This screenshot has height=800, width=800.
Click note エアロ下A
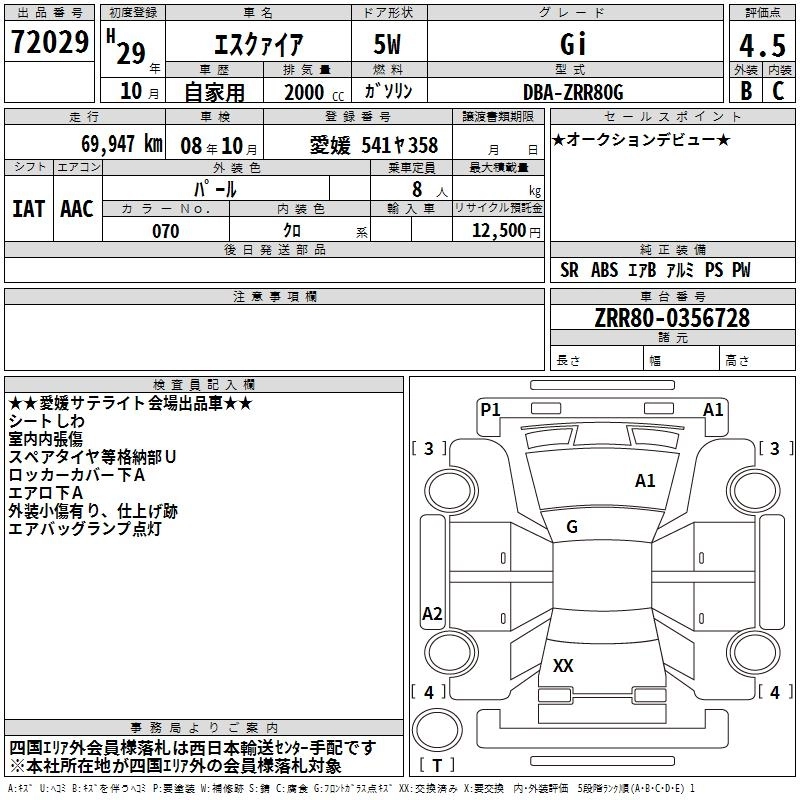(45, 493)
